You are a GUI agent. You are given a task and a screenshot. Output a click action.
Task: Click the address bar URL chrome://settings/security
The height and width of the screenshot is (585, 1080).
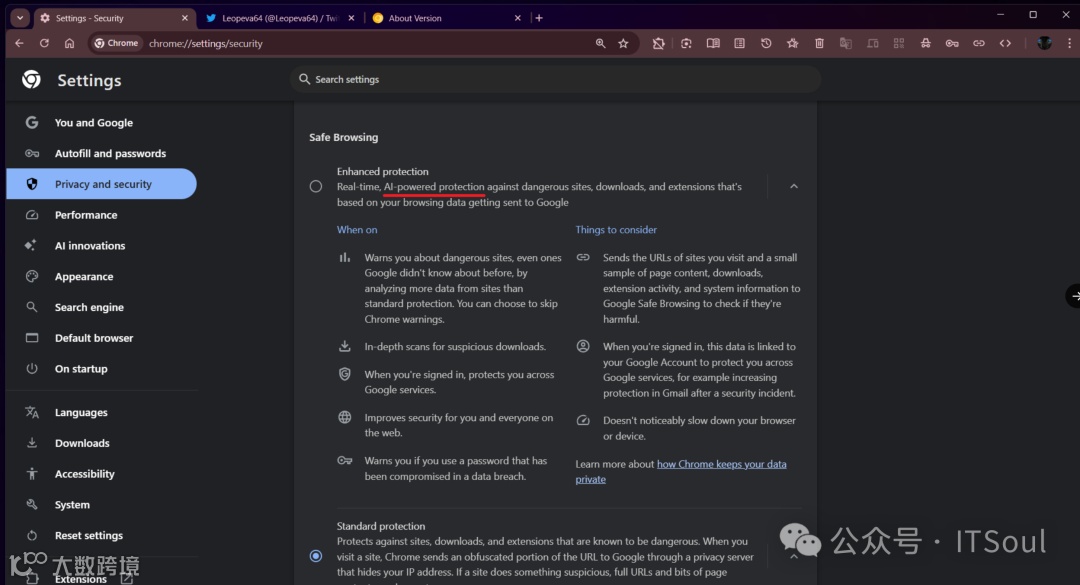point(206,43)
